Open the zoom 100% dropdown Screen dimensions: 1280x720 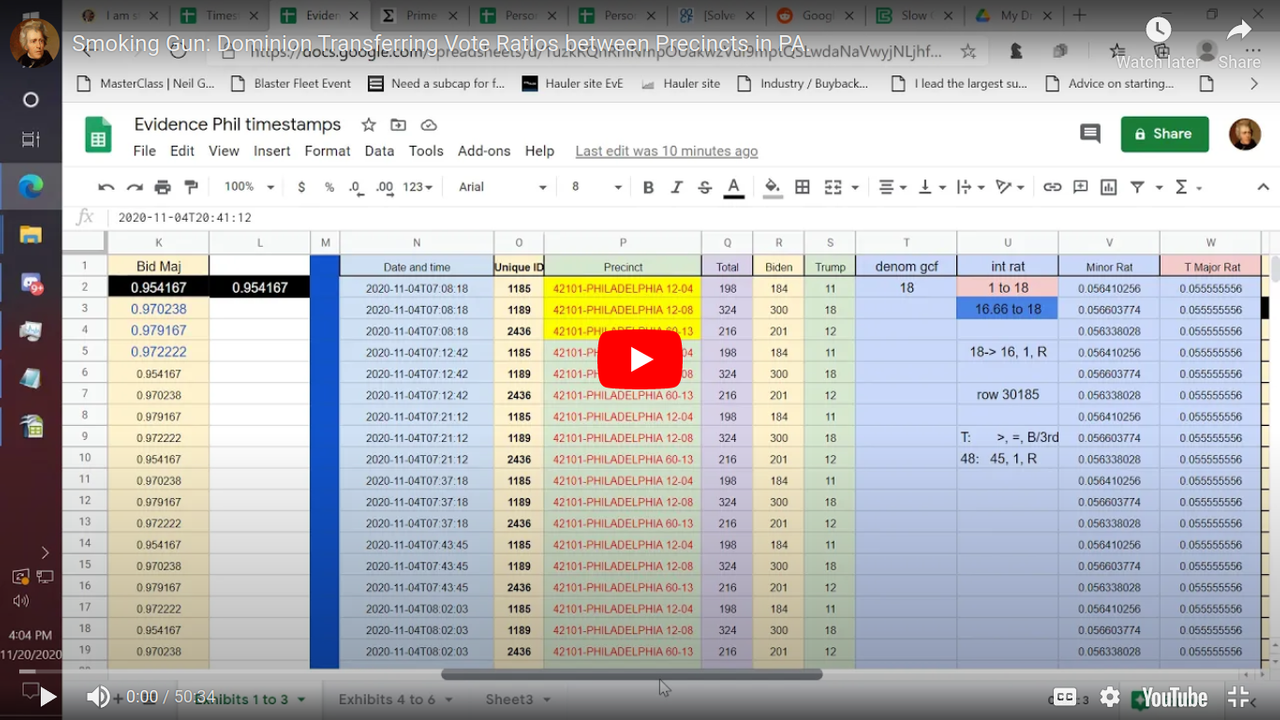pyautogui.click(x=246, y=187)
